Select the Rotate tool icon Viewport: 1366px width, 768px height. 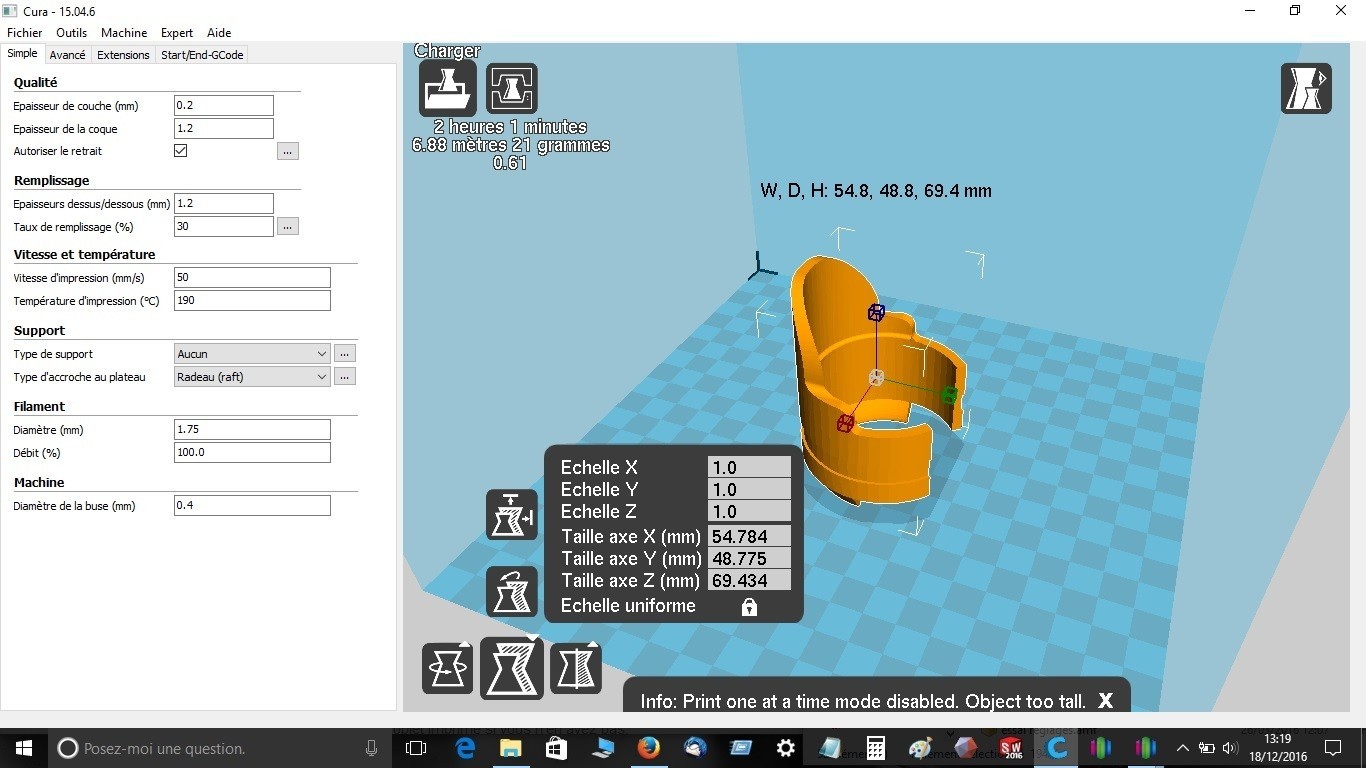tap(447, 668)
